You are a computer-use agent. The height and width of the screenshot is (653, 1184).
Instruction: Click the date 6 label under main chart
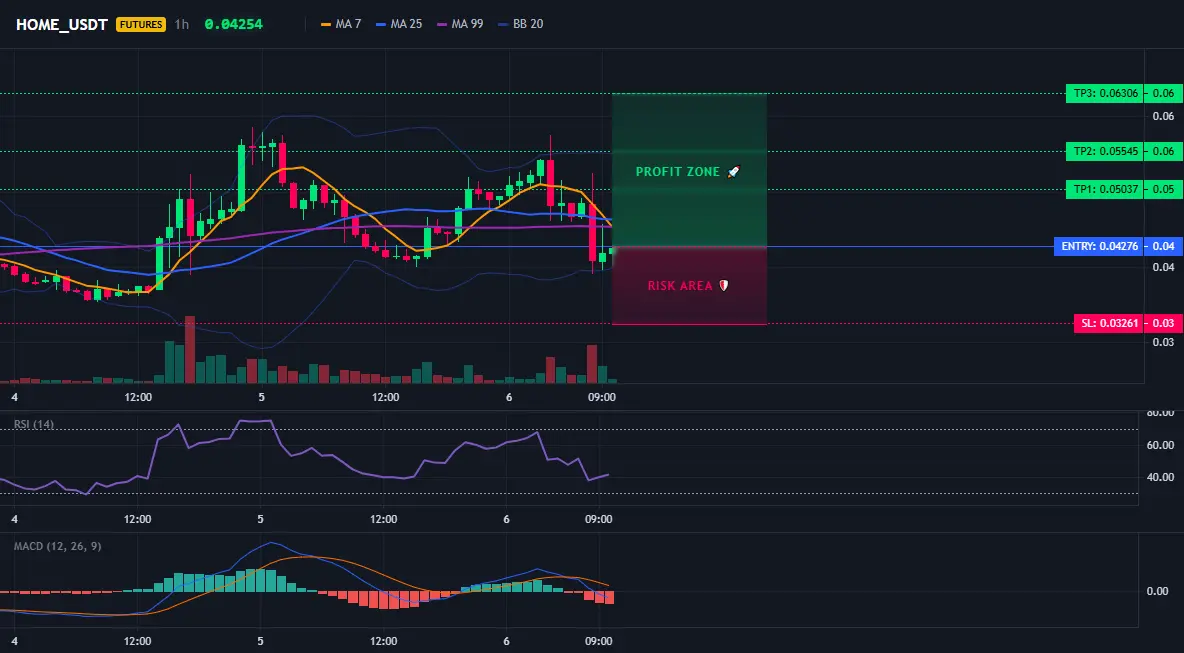[509, 397]
